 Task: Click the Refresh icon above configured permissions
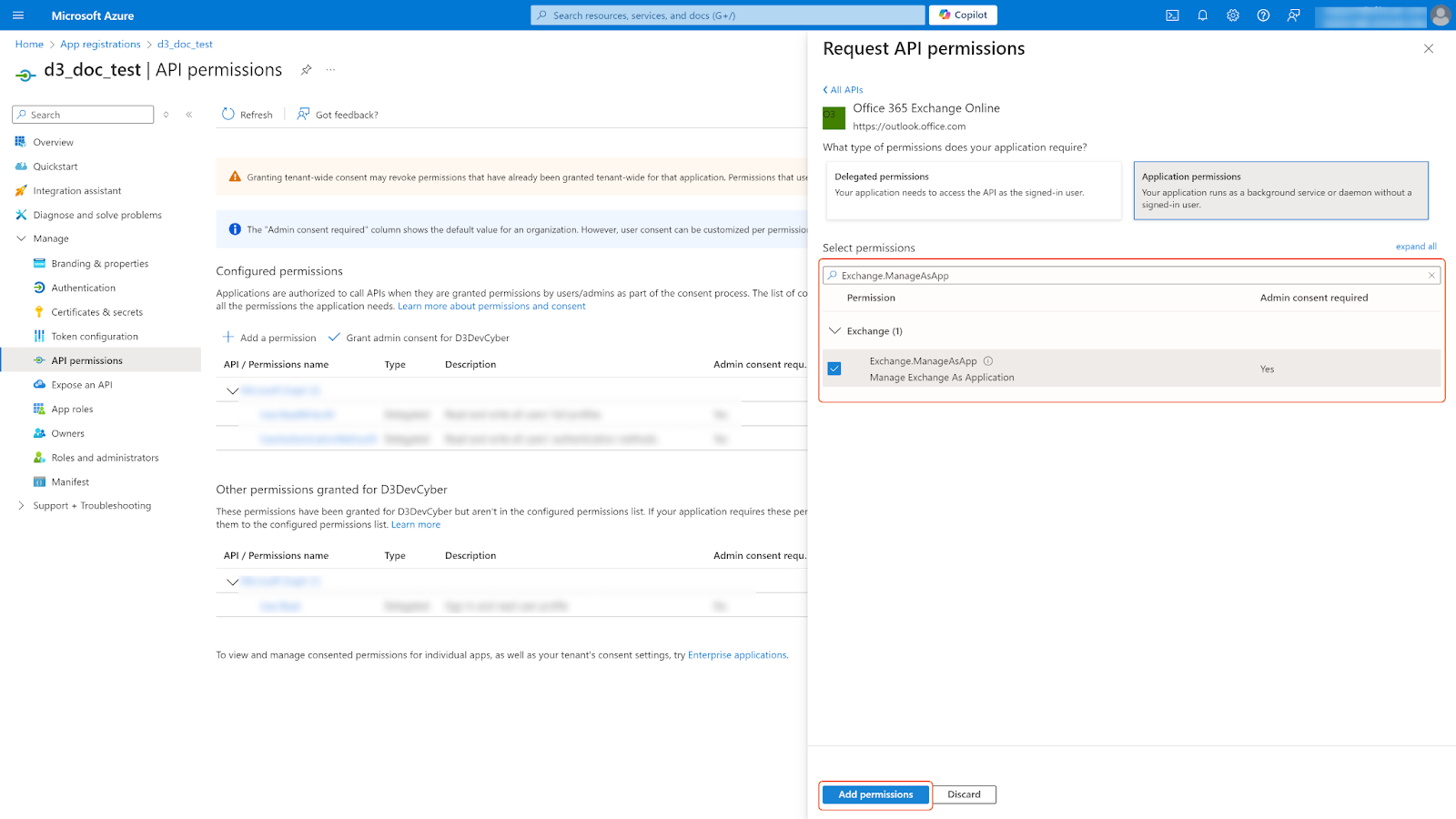coord(227,114)
